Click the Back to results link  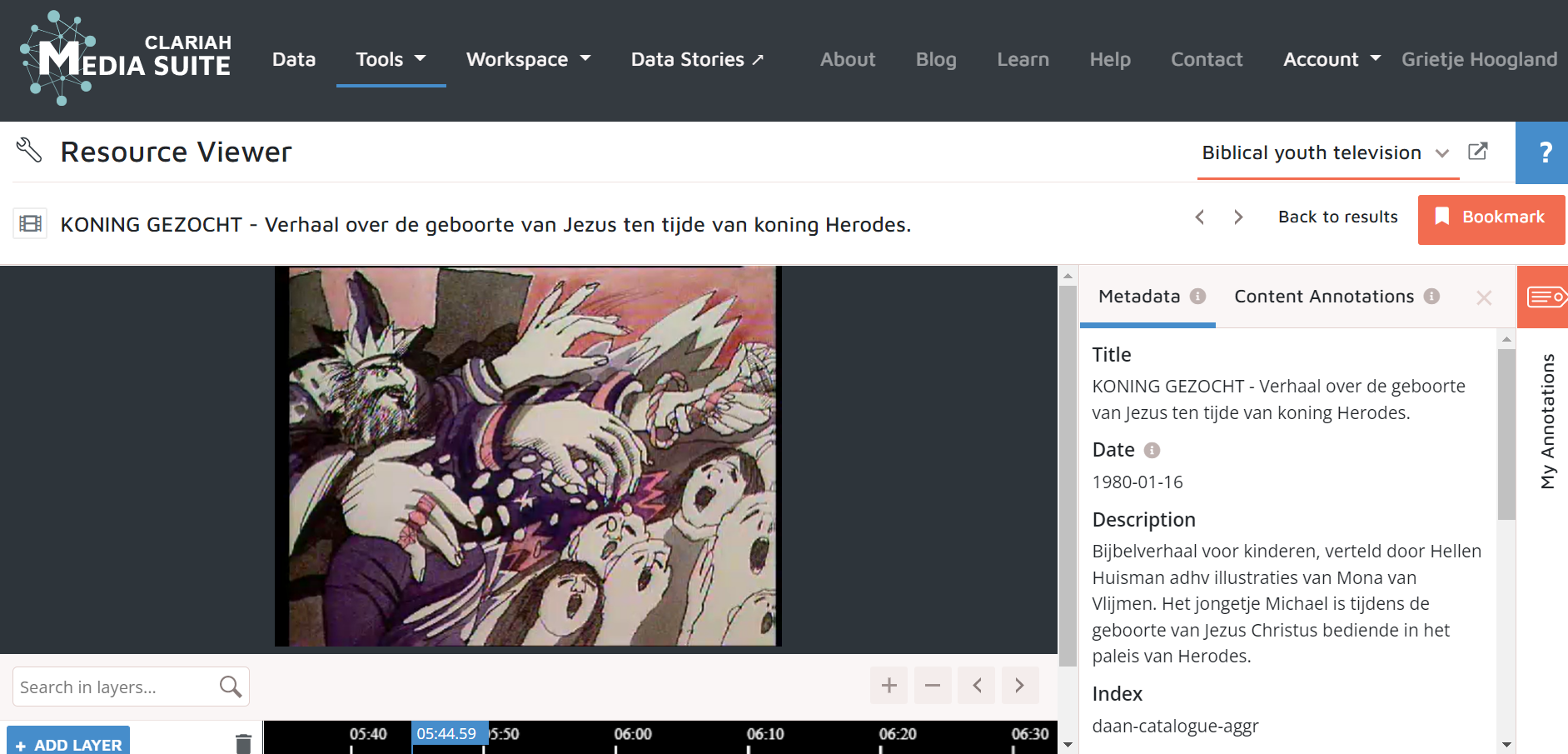pos(1337,217)
